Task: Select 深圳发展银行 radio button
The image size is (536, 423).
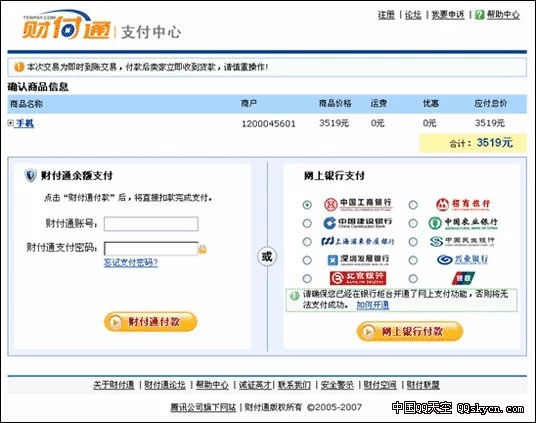Action: point(307,260)
